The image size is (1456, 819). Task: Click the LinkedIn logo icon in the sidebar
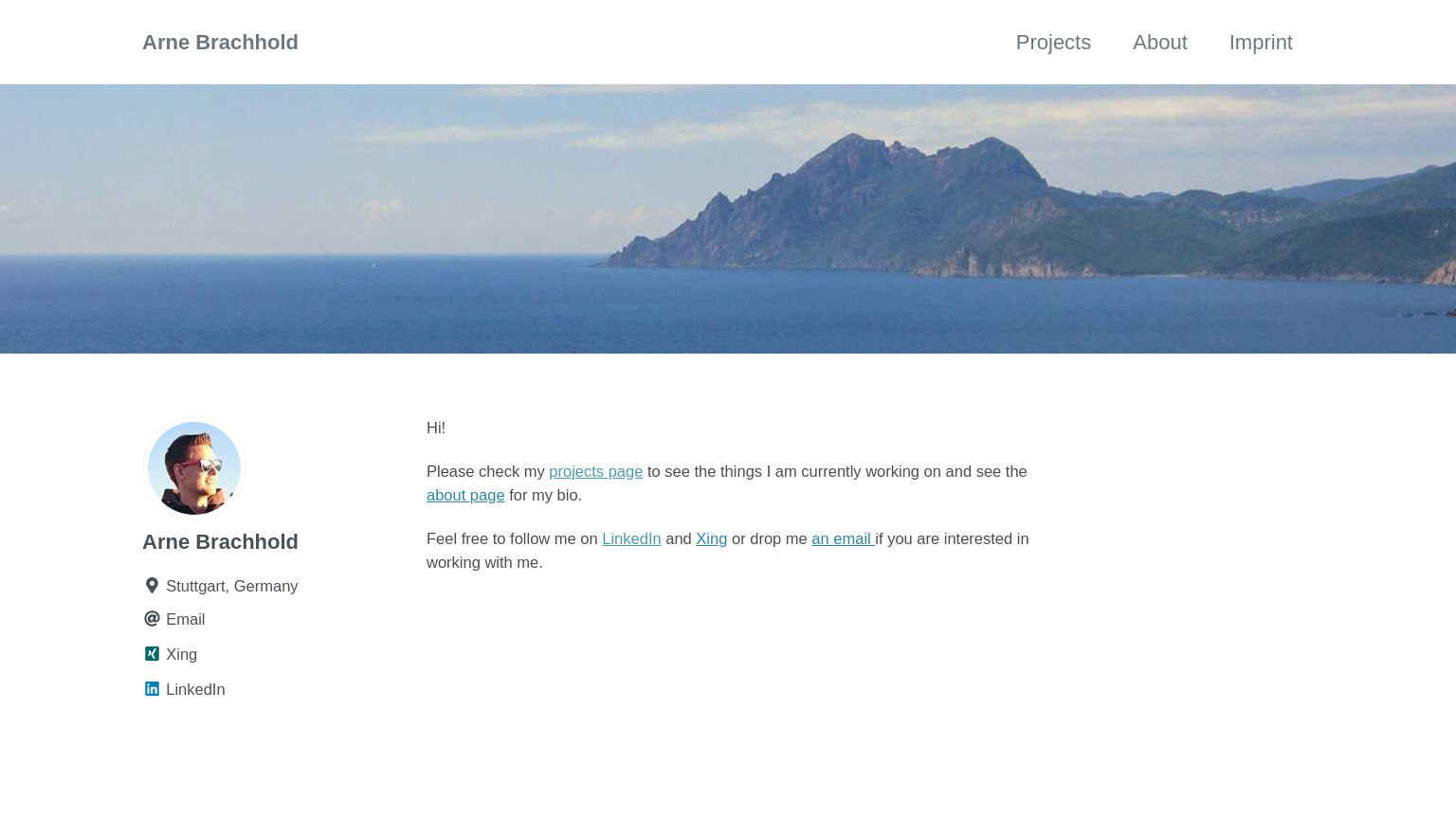[152, 689]
